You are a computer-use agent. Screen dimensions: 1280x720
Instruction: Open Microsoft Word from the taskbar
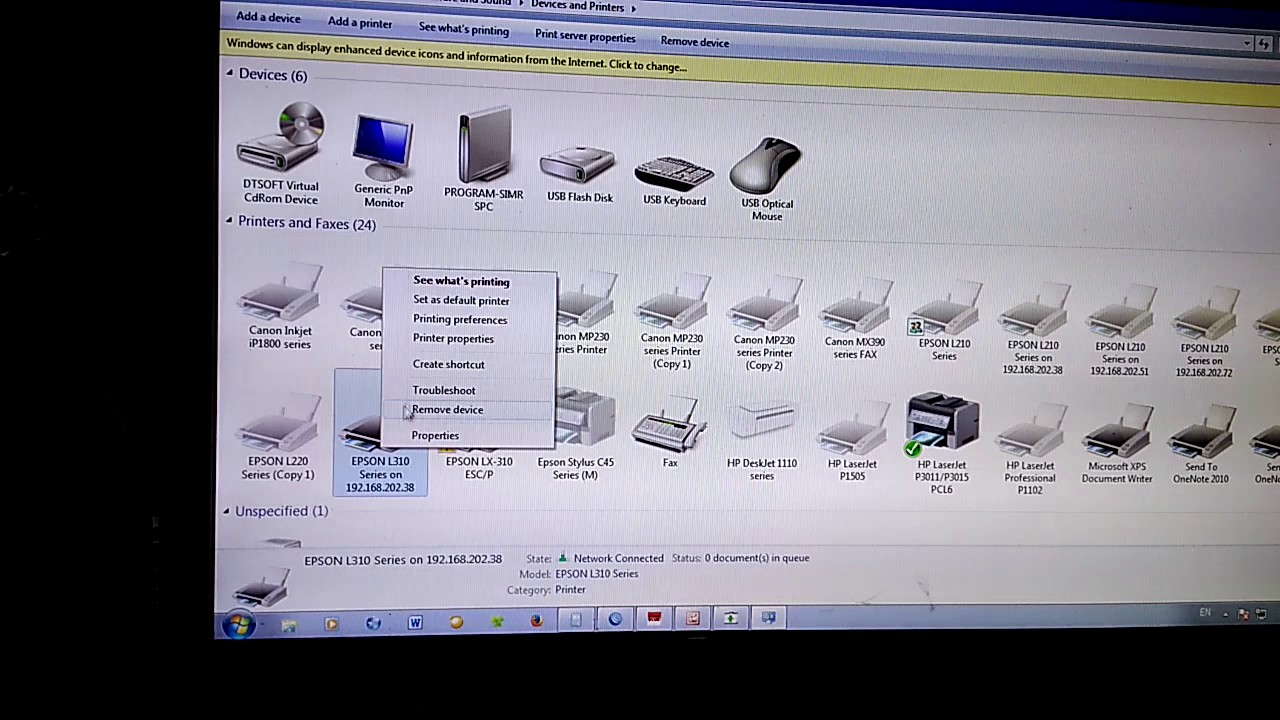tap(415, 622)
